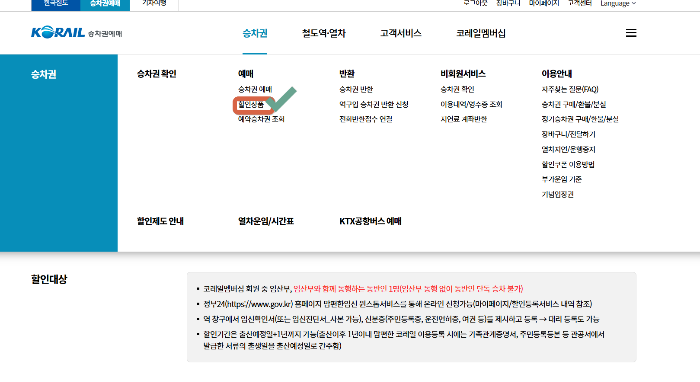Go to KTX공항버스 예매 section
700x382 pixels.
coord(371,221)
